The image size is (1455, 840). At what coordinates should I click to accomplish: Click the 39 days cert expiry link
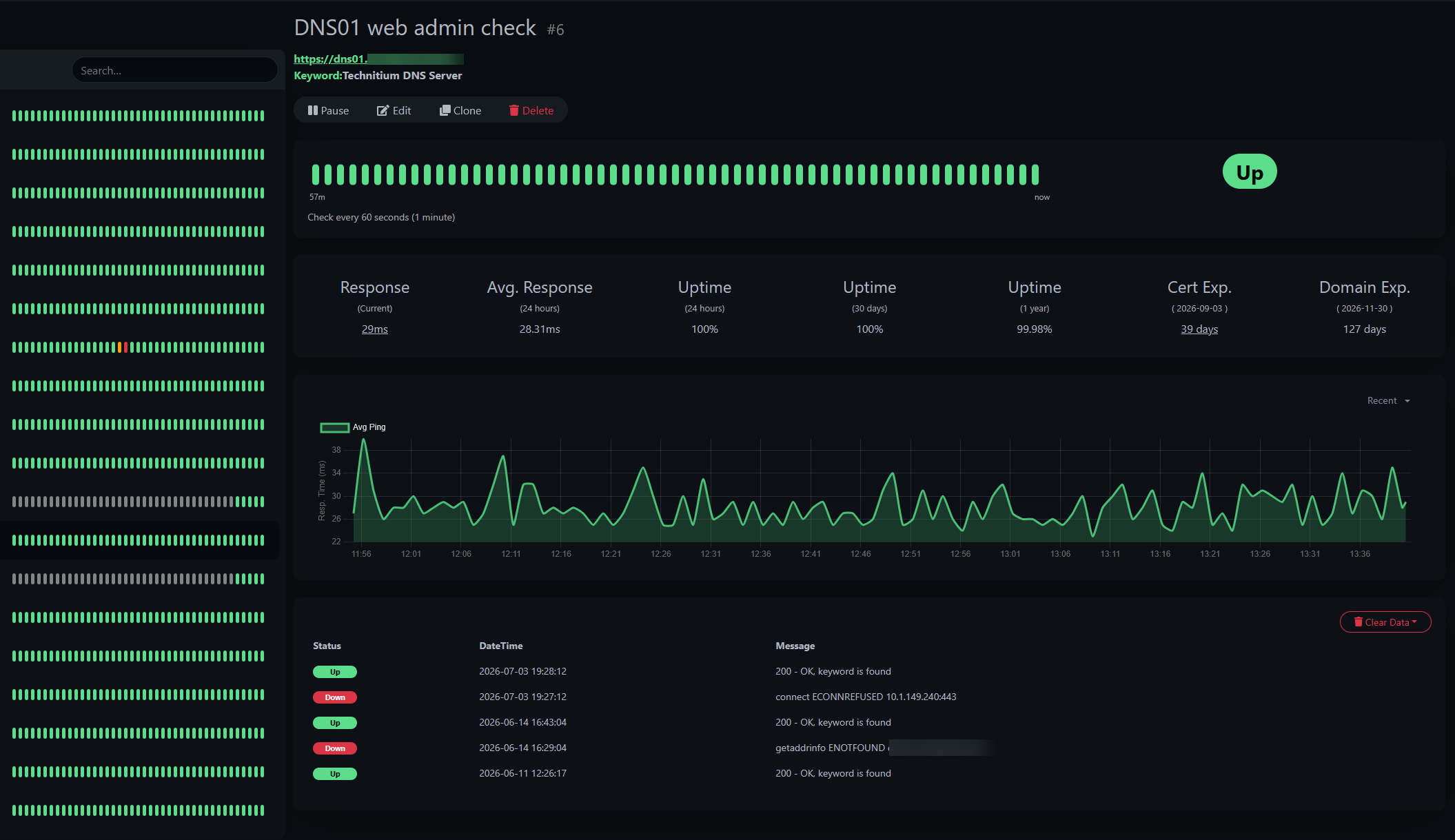click(1199, 329)
